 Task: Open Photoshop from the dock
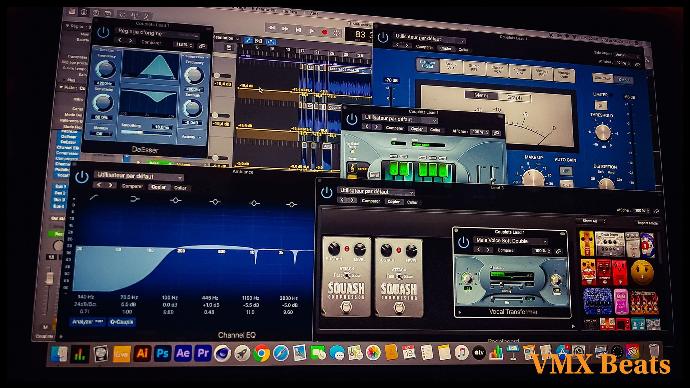162,353
